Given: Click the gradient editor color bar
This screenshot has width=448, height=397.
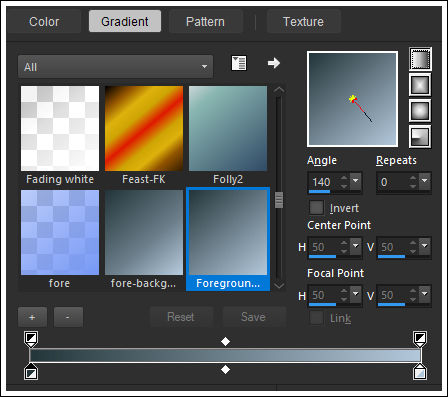Looking at the screenshot, I should tap(226, 355).
